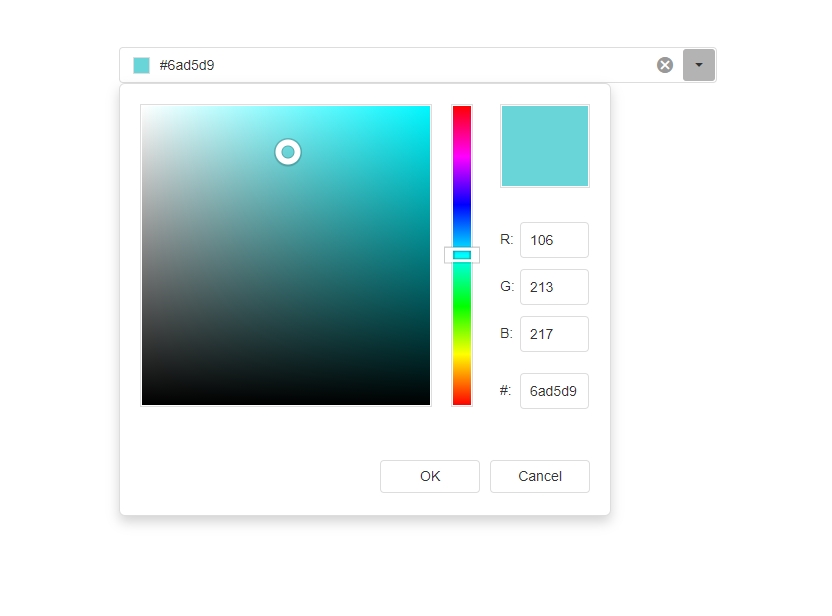
Task: Click the large color preview swatch
Action: (x=545, y=146)
